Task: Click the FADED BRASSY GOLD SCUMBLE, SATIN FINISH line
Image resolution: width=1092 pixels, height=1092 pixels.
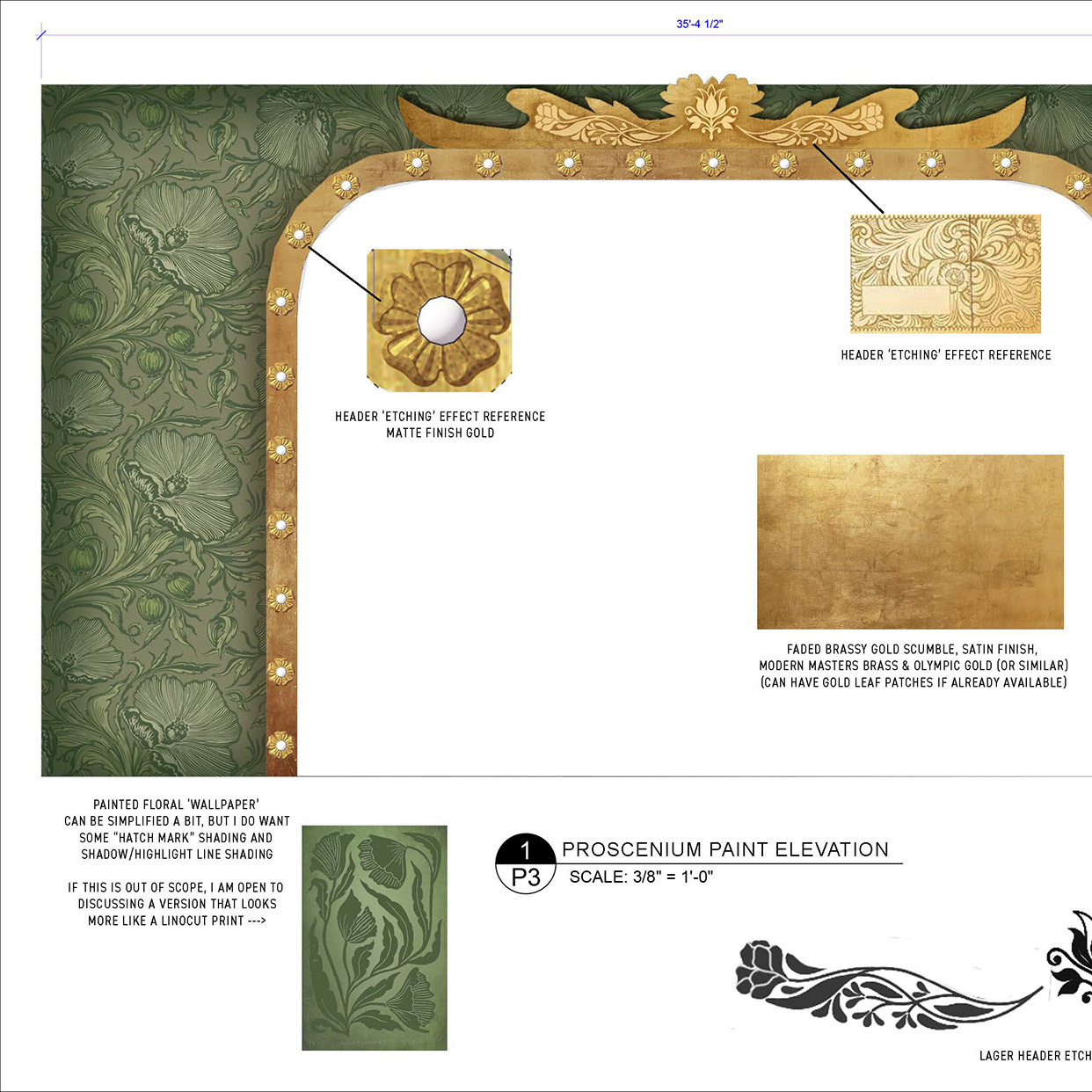Action: point(912,649)
